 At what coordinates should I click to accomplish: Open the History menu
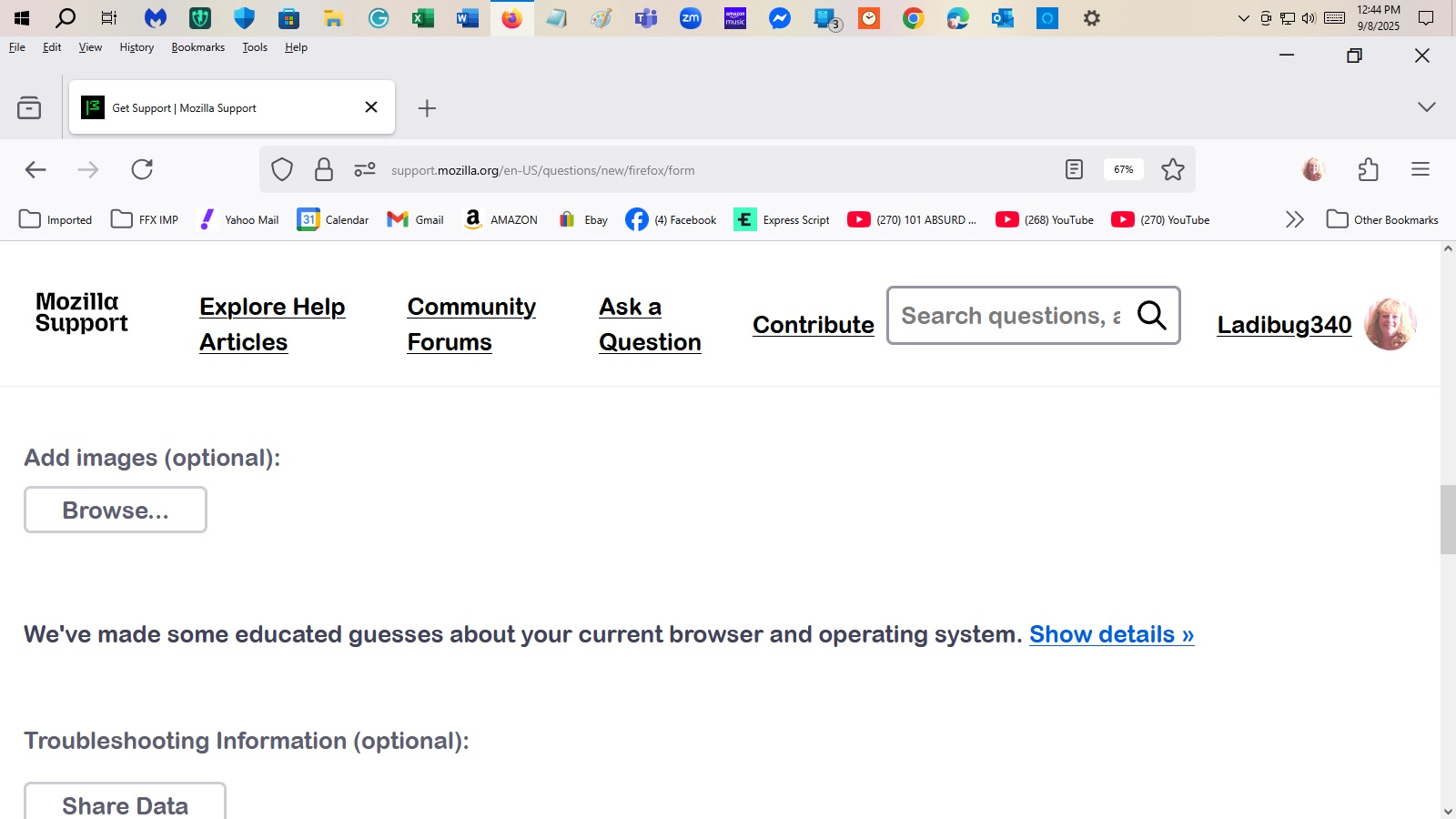136,47
